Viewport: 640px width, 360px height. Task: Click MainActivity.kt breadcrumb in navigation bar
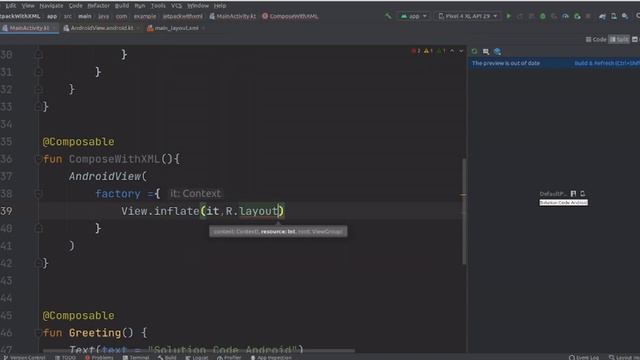pos(233,16)
